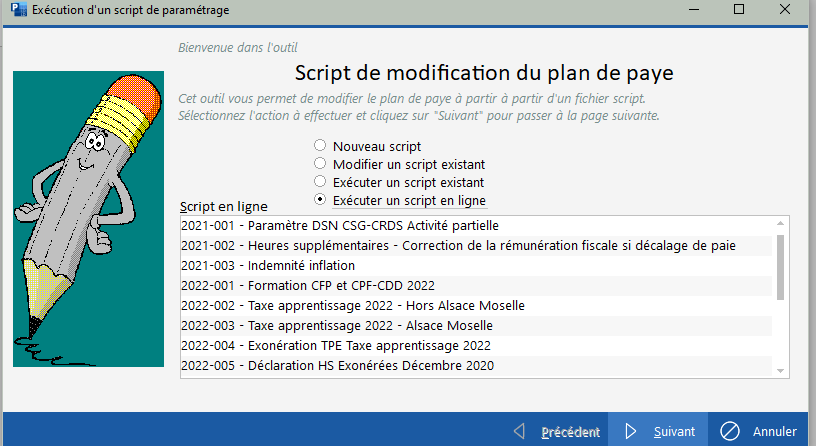The image size is (816, 446).
Task: Click the Précédent left arrow icon
Action: coord(519,431)
